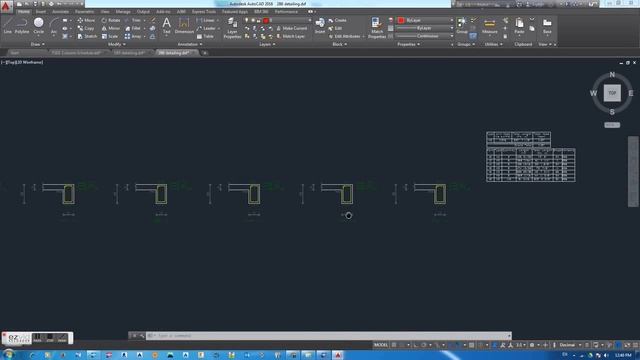Activate the Array command
Screen dimensions: 640x360
[133, 36]
